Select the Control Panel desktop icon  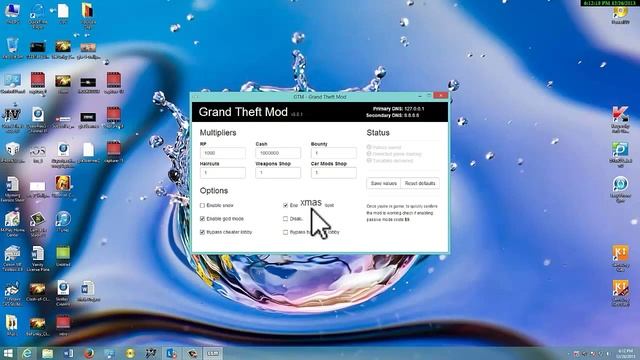coord(12,84)
